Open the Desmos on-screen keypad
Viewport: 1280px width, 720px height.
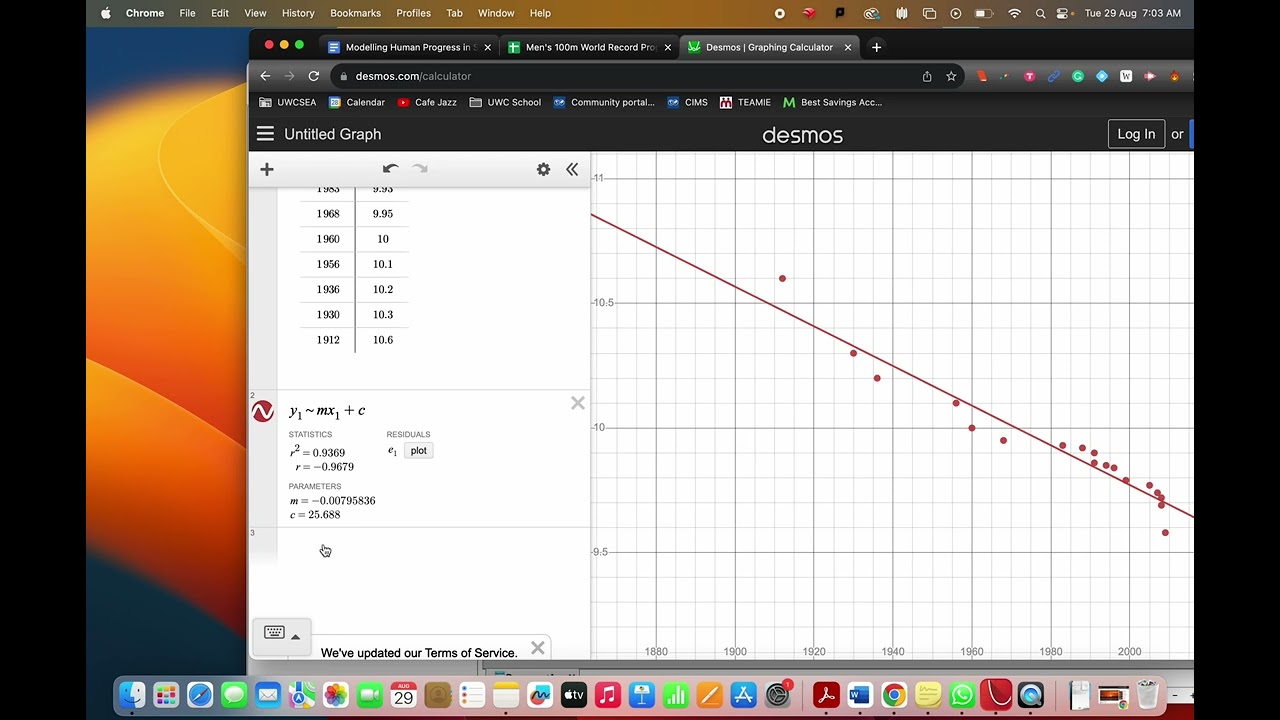[x=274, y=633]
